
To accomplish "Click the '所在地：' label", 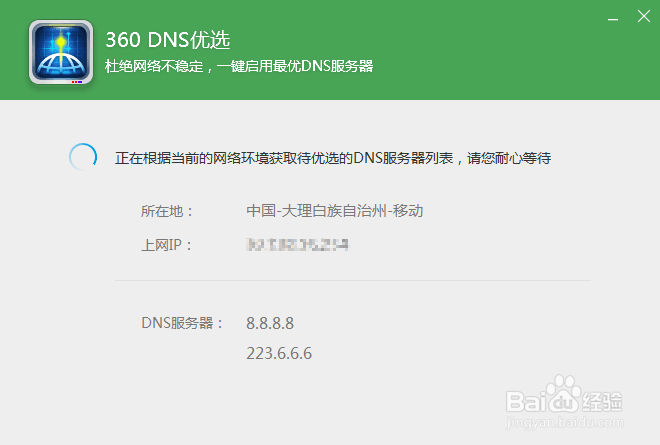I will (167, 211).
